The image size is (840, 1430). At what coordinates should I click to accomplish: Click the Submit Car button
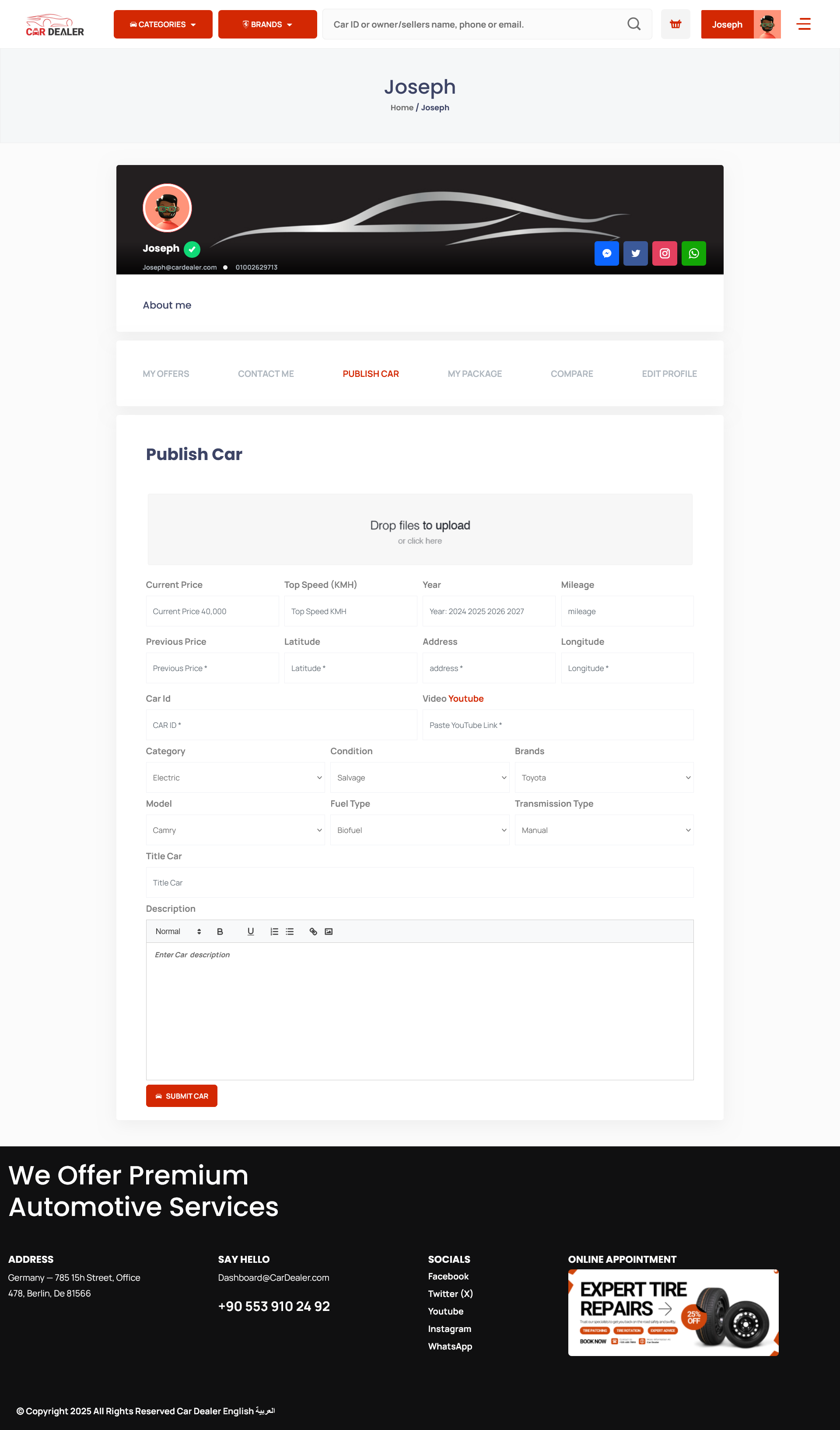click(x=182, y=1096)
